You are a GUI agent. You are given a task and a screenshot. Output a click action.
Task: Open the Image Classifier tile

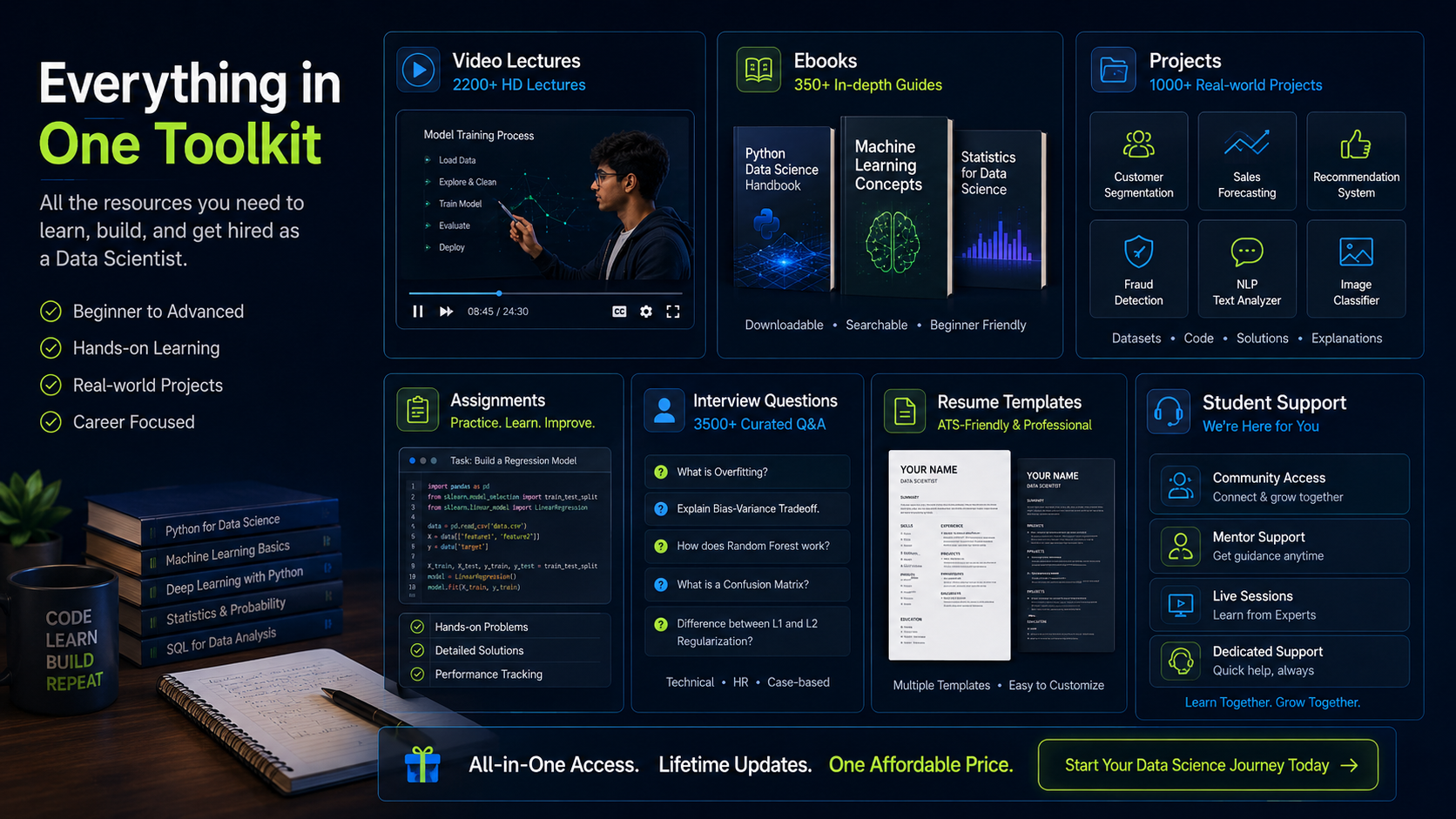pyautogui.click(x=1356, y=269)
